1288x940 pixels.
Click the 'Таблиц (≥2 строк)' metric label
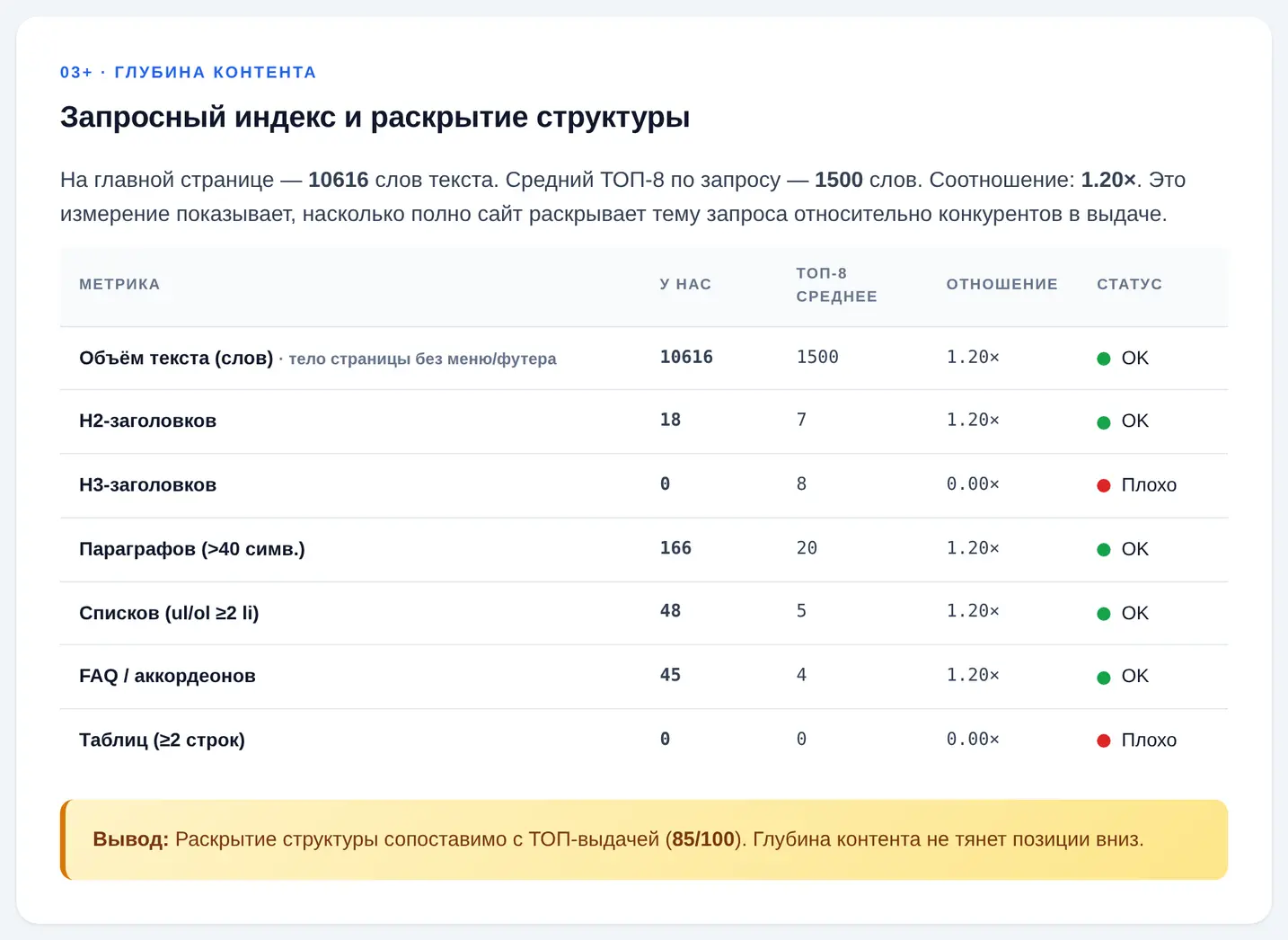[x=162, y=740]
